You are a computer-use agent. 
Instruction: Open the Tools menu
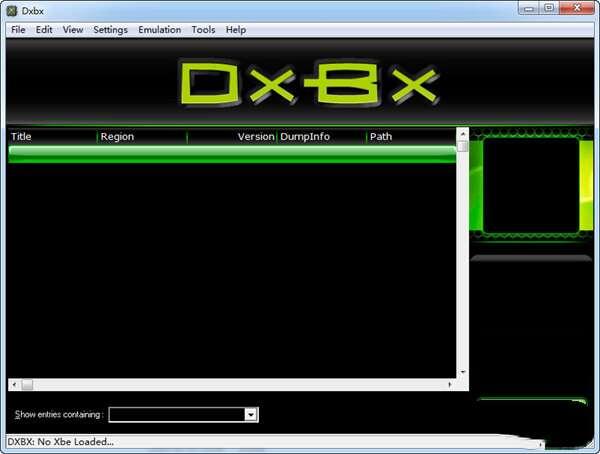click(x=203, y=30)
